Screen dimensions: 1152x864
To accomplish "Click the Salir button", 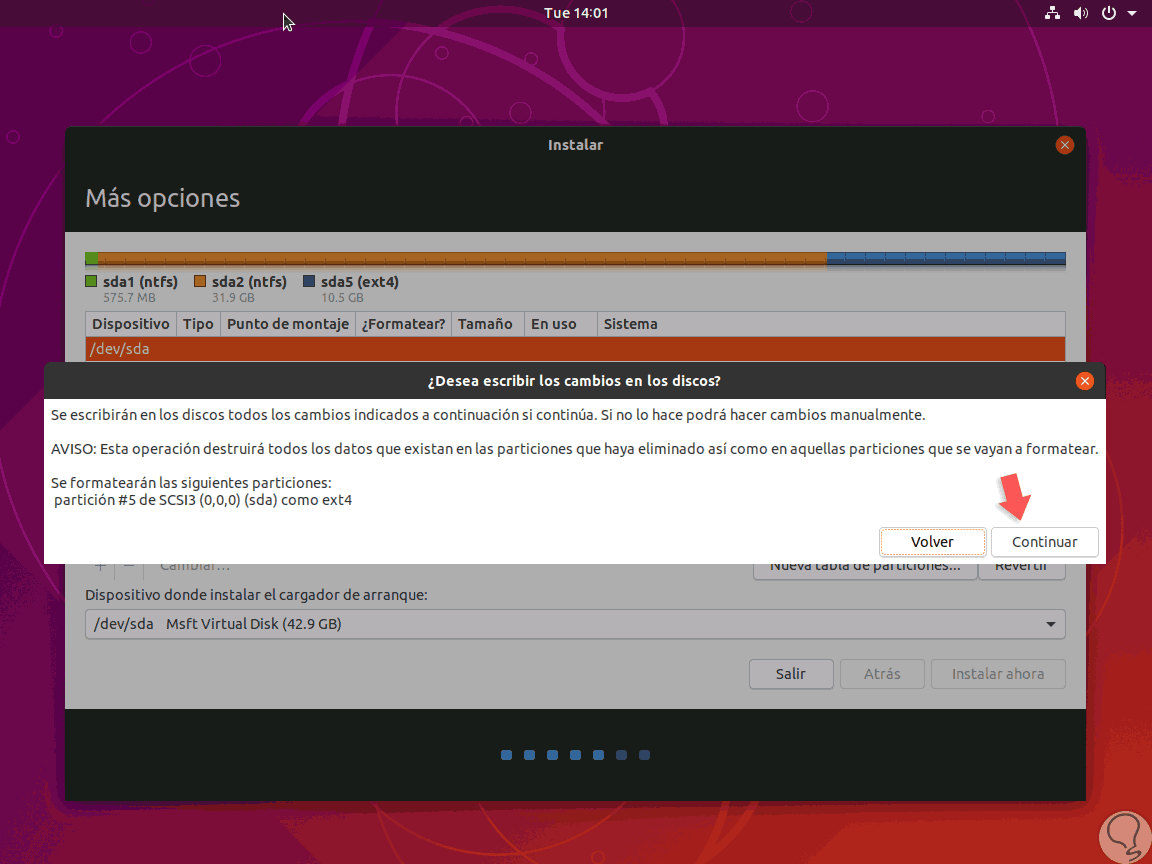I will (791, 674).
